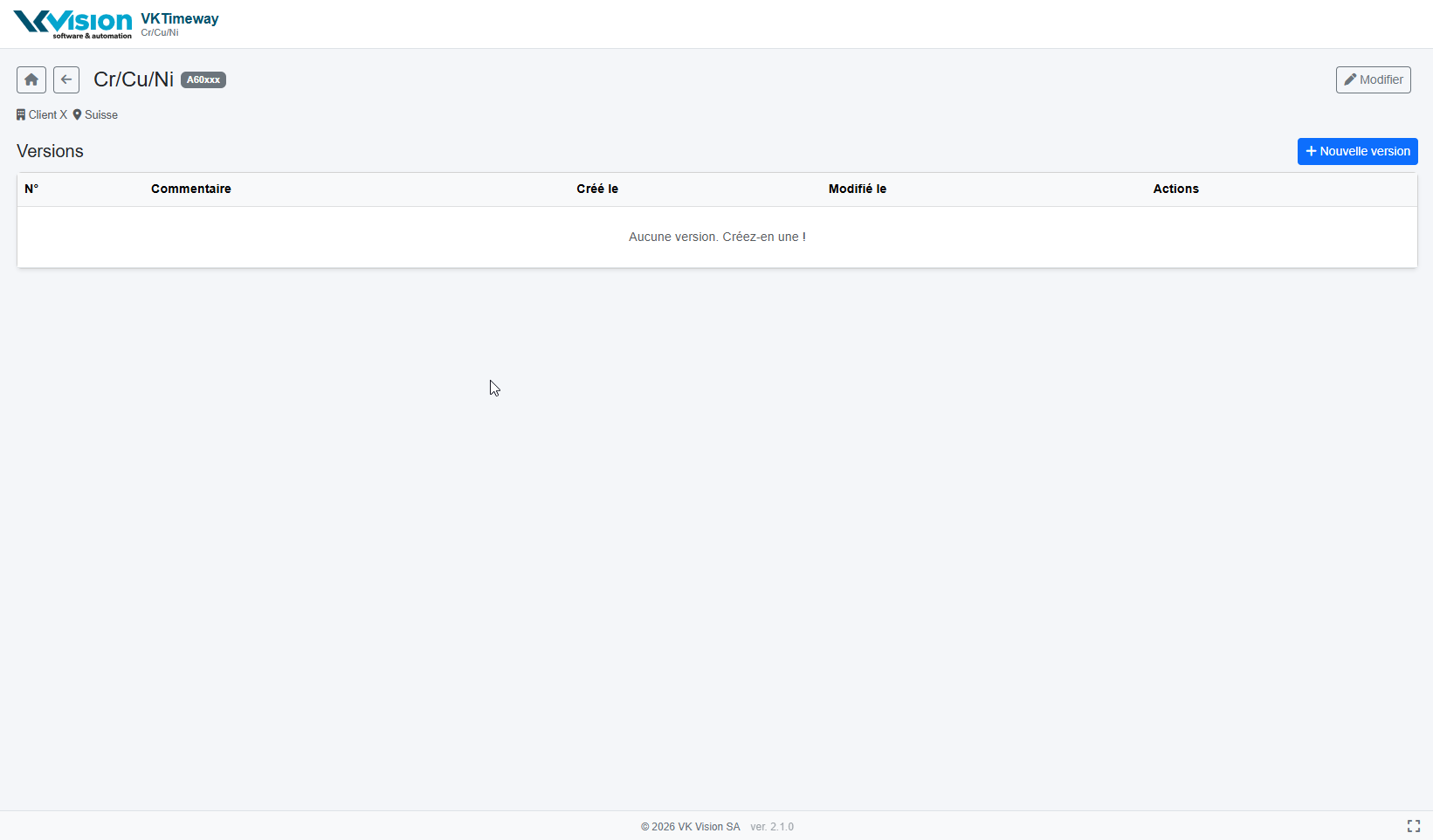Screen dimensions: 1433x840
Task: Click the Créé le column header
Action: 597,189
